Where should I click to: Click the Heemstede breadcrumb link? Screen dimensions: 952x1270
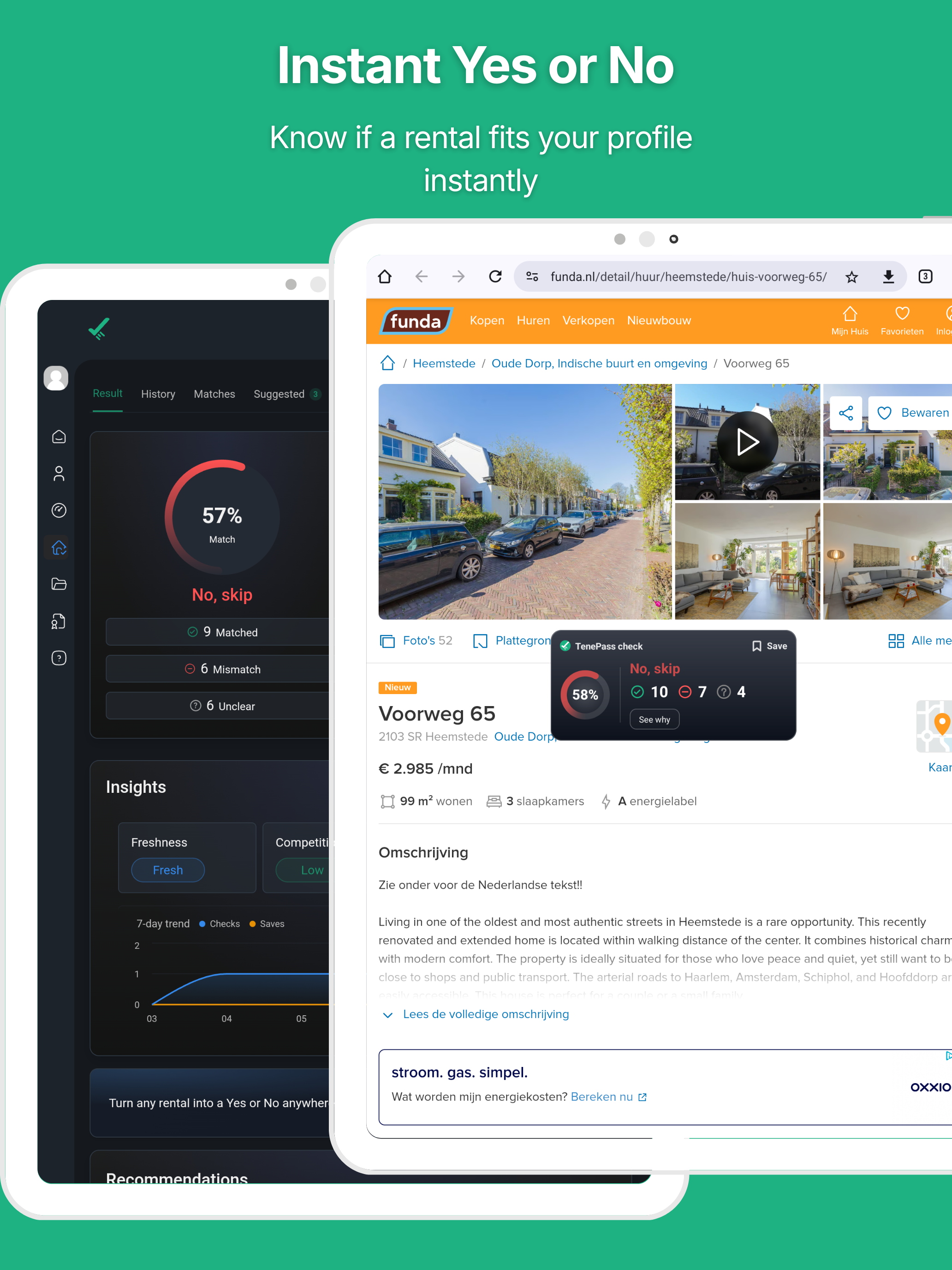click(x=444, y=364)
